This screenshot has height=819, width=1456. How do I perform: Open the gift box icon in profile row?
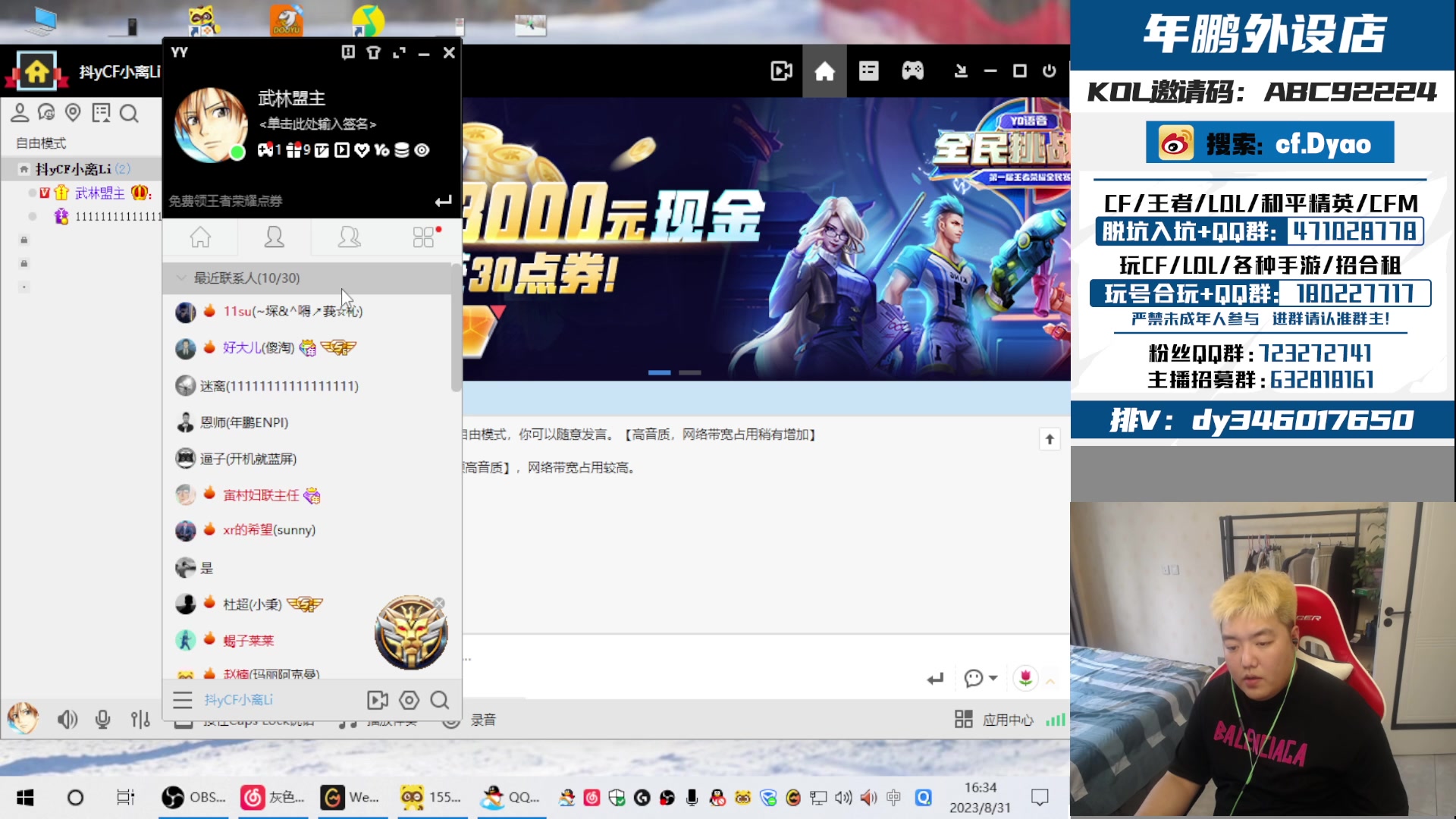click(293, 150)
